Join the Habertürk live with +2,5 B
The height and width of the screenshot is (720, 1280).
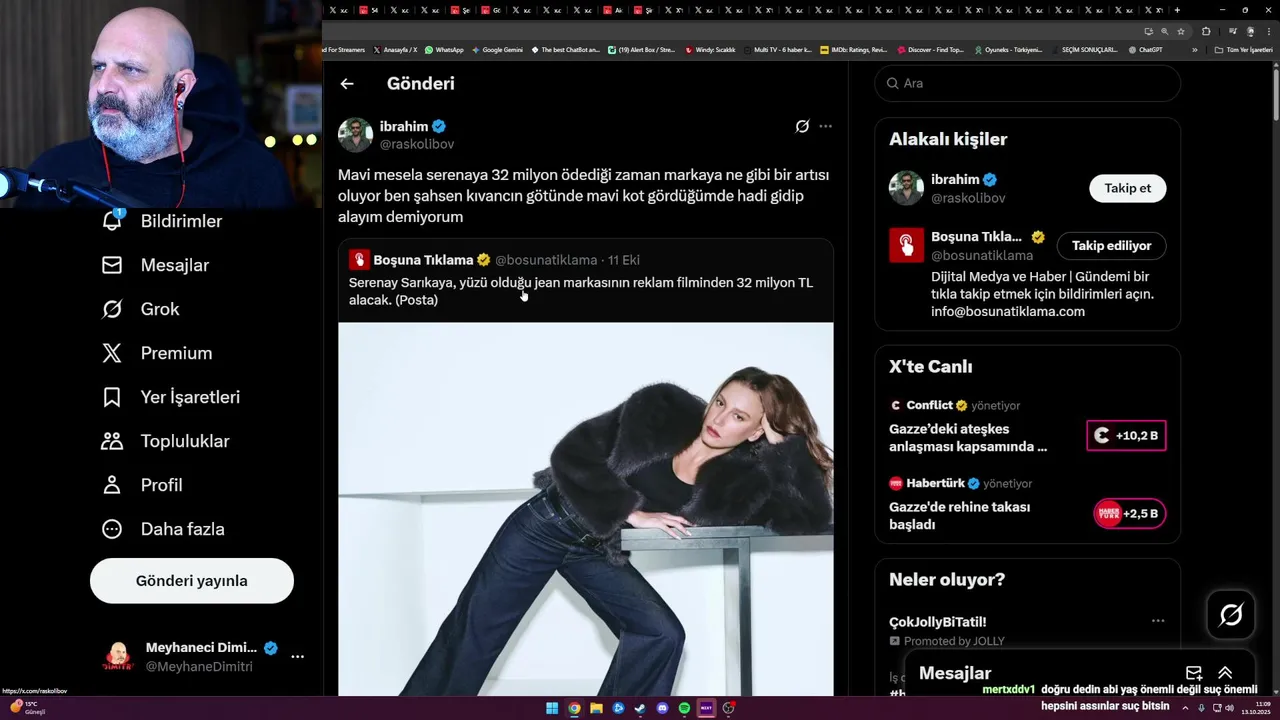1129,513
